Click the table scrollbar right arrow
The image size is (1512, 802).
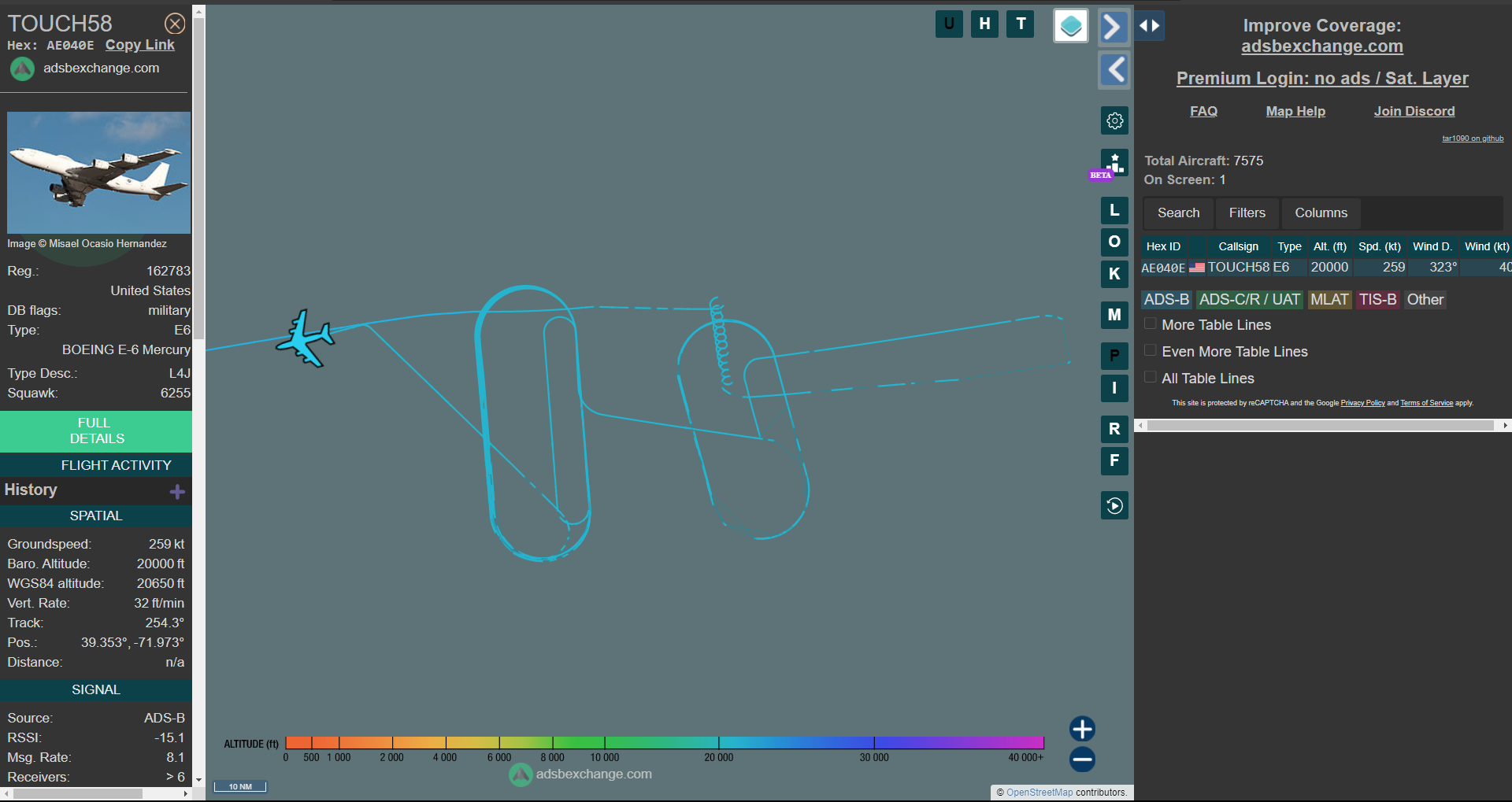1505,425
